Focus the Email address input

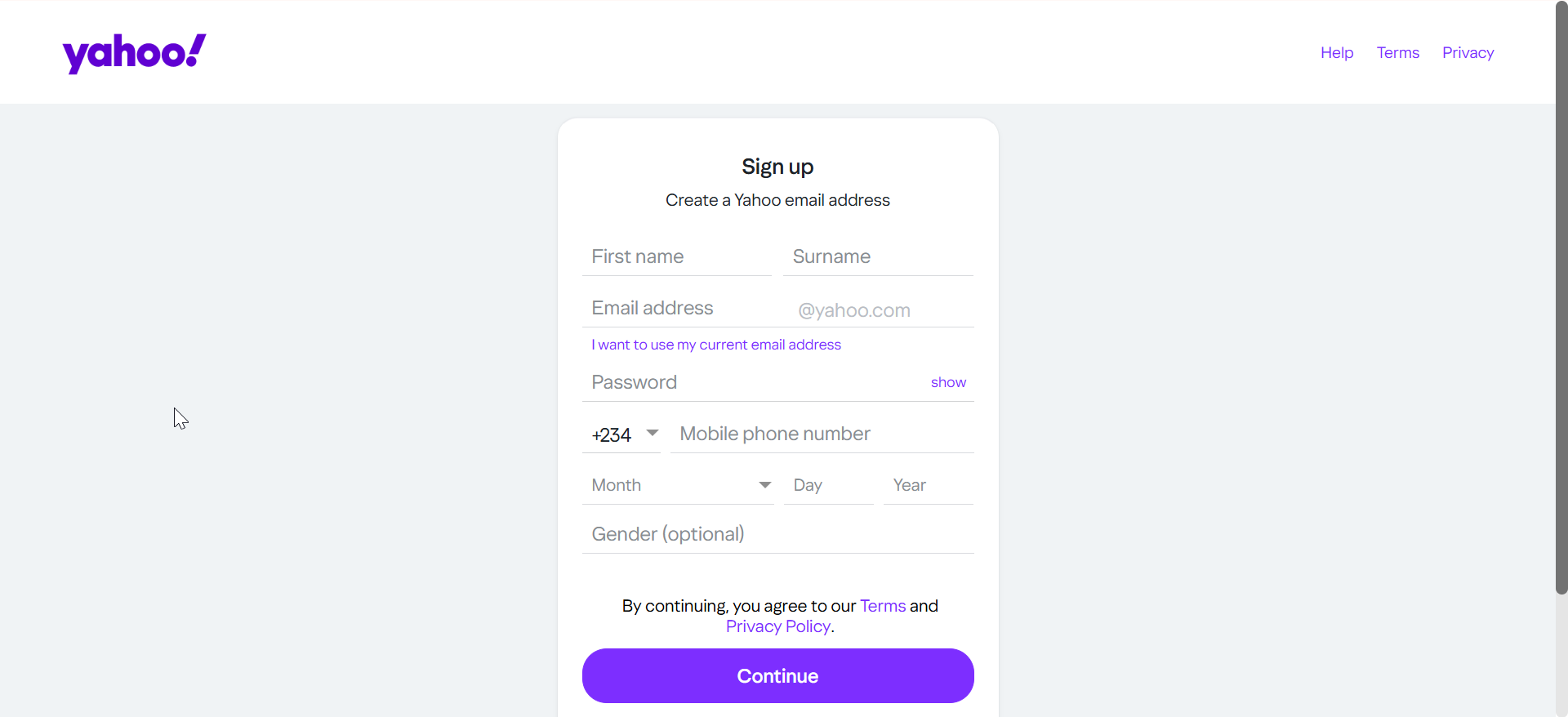click(x=686, y=309)
